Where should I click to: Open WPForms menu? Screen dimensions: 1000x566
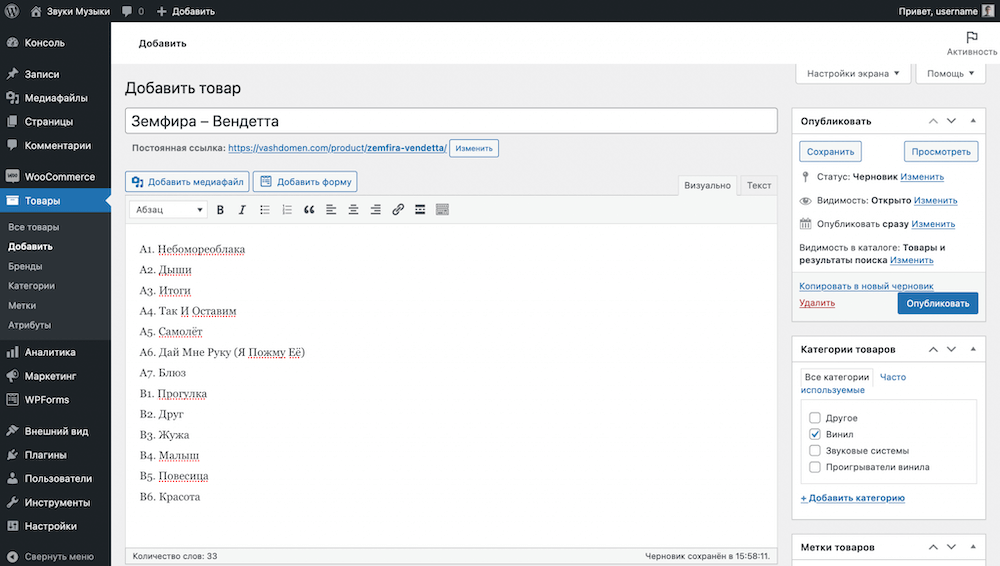55,399
